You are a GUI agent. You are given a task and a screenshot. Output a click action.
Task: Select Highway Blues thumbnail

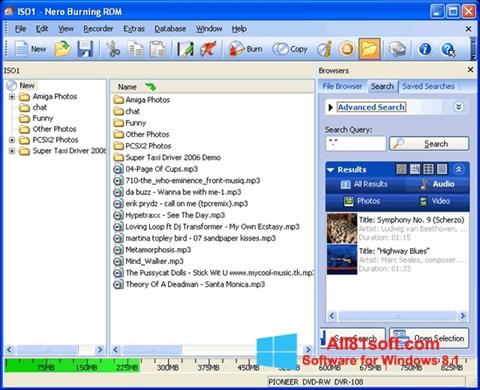click(x=342, y=259)
